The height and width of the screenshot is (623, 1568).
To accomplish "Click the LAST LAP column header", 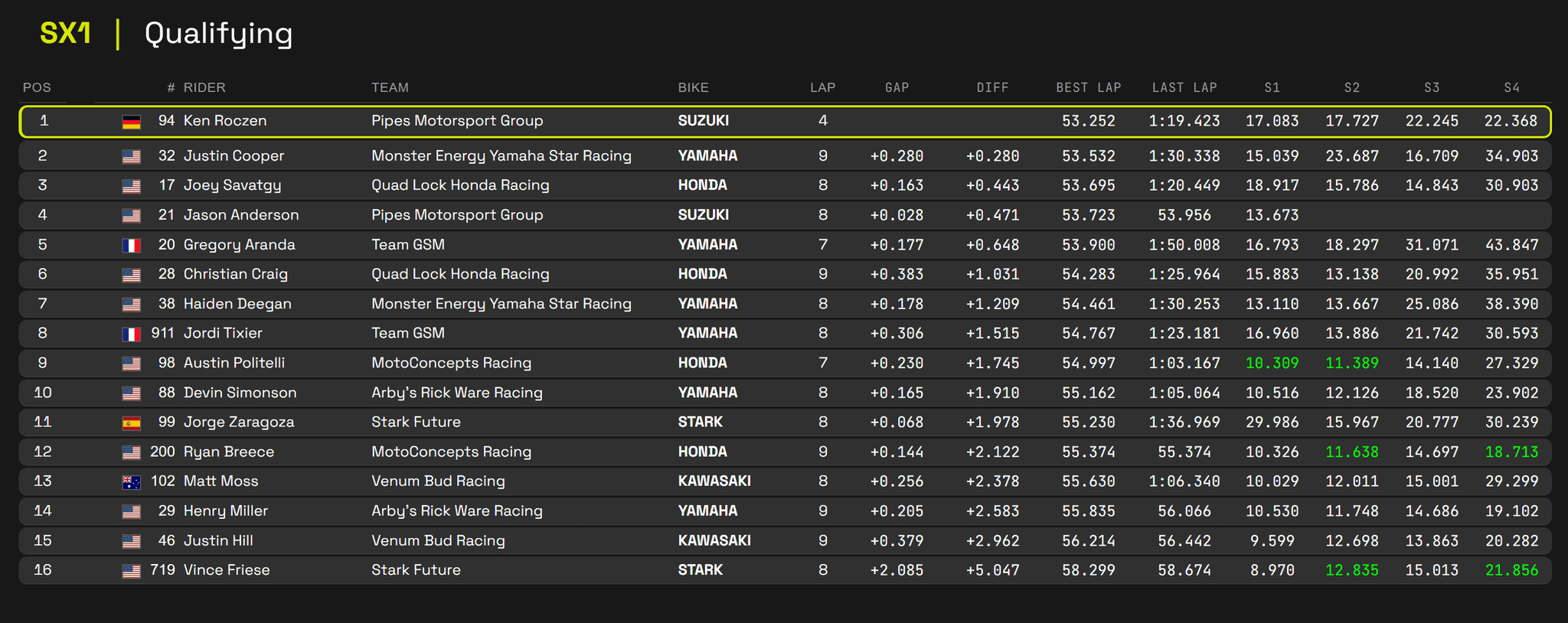I will 1184,87.
